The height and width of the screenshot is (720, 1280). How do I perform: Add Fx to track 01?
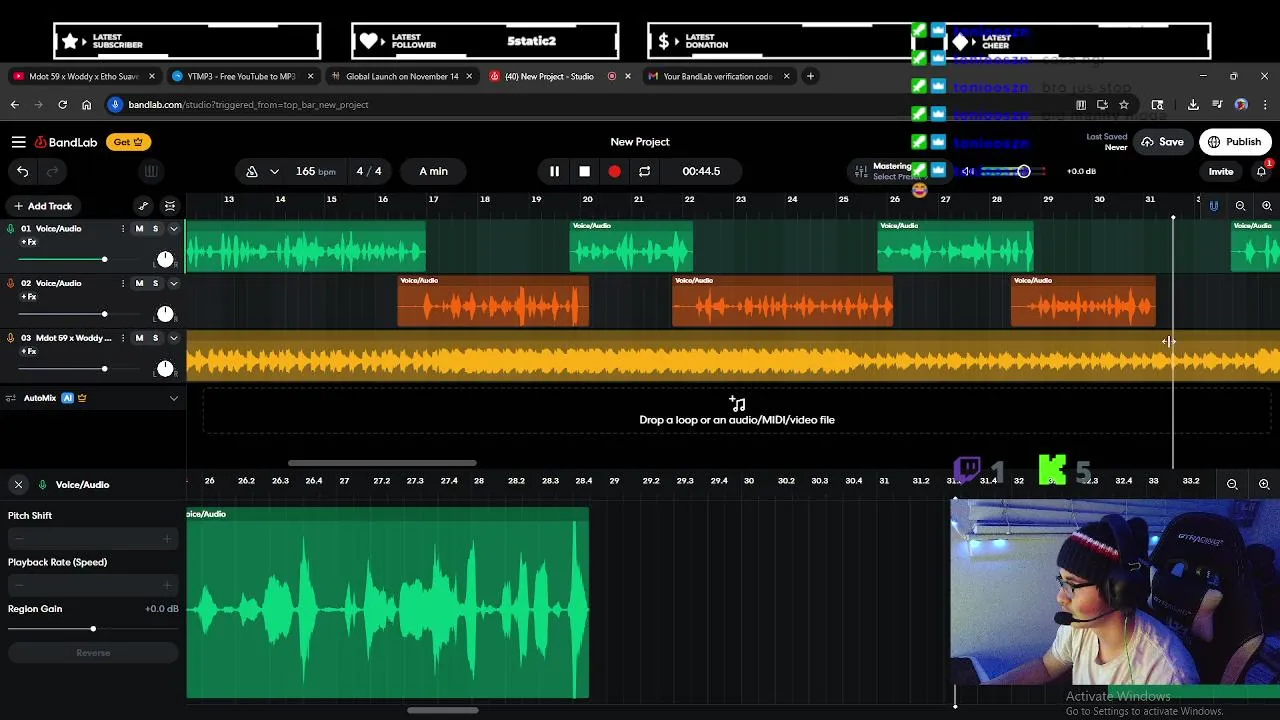(29, 243)
